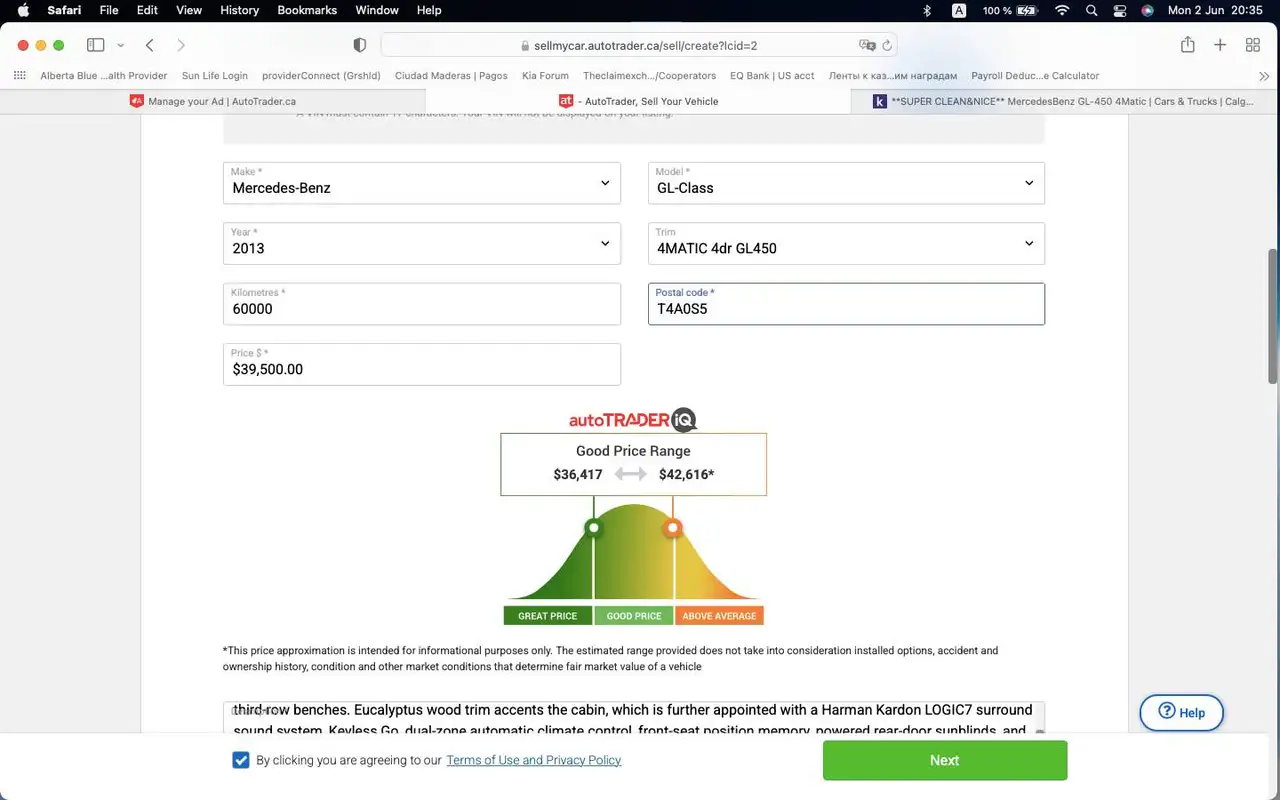This screenshot has height=800, width=1280.
Task: Open Spotlight search
Action: 1092,10
